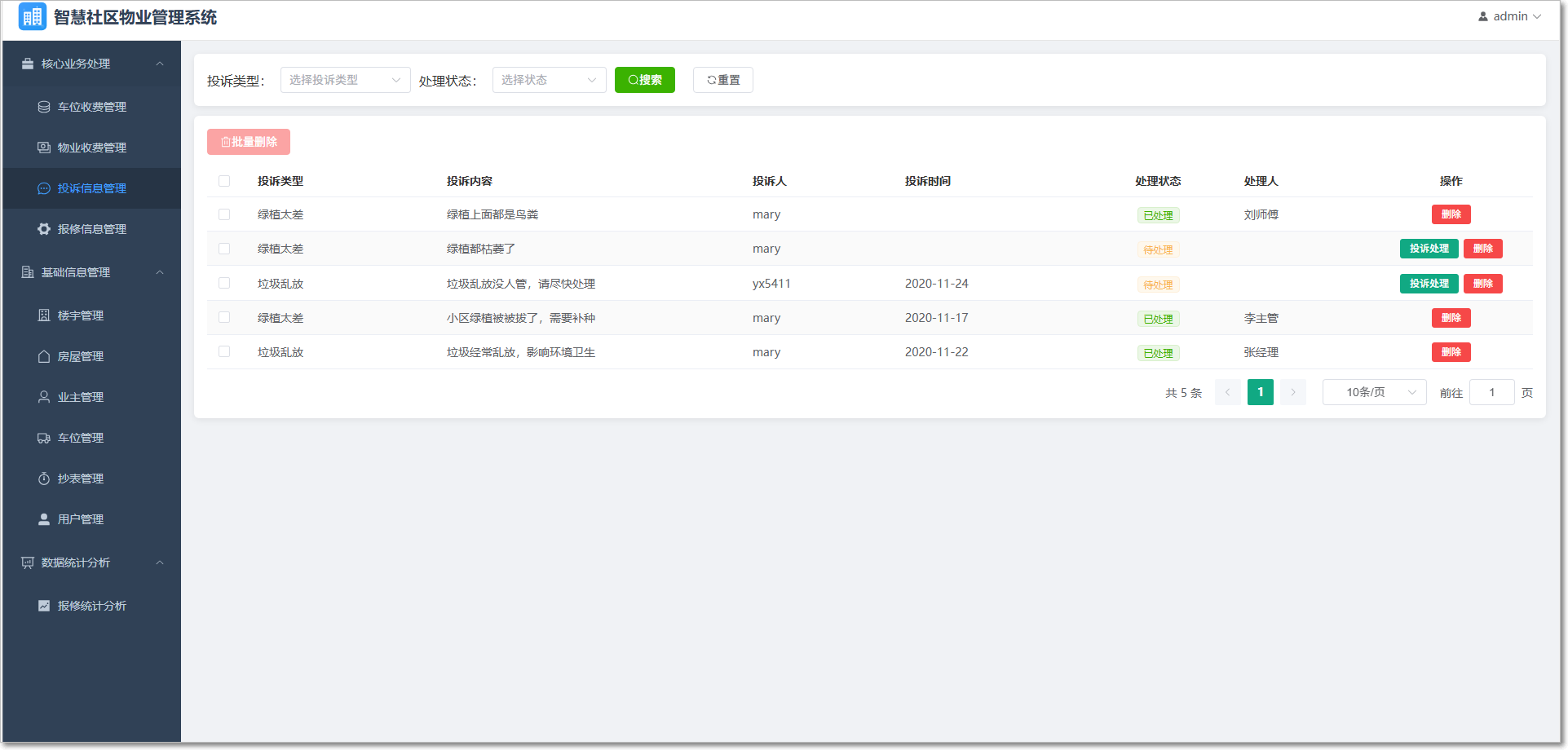Open the 选择投诉类型 dropdown

(345, 80)
